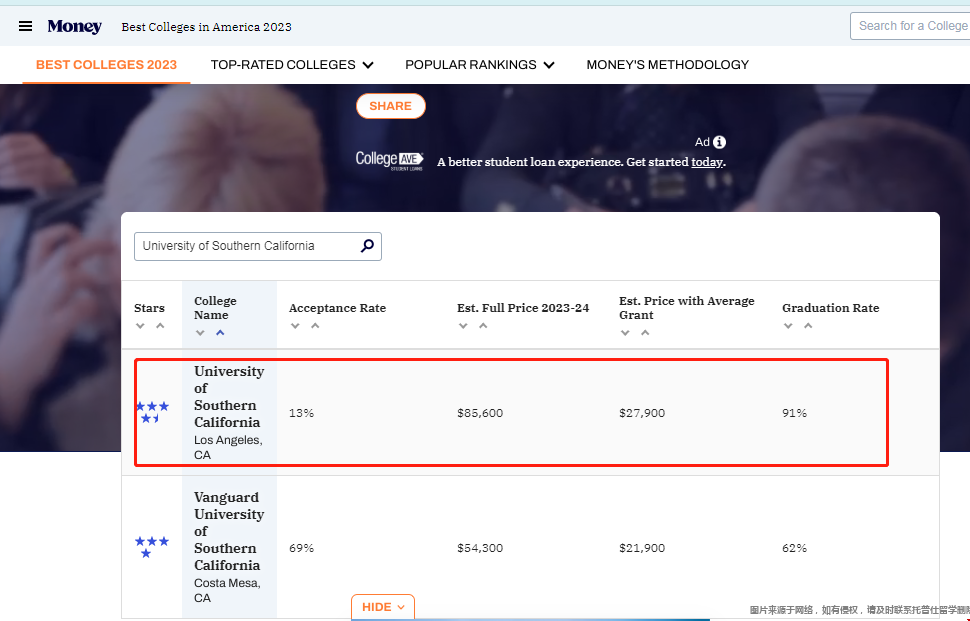Open Money's Methodology menu item
Image resolution: width=970 pixels, height=621 pixels.
[x=667, y=65]
